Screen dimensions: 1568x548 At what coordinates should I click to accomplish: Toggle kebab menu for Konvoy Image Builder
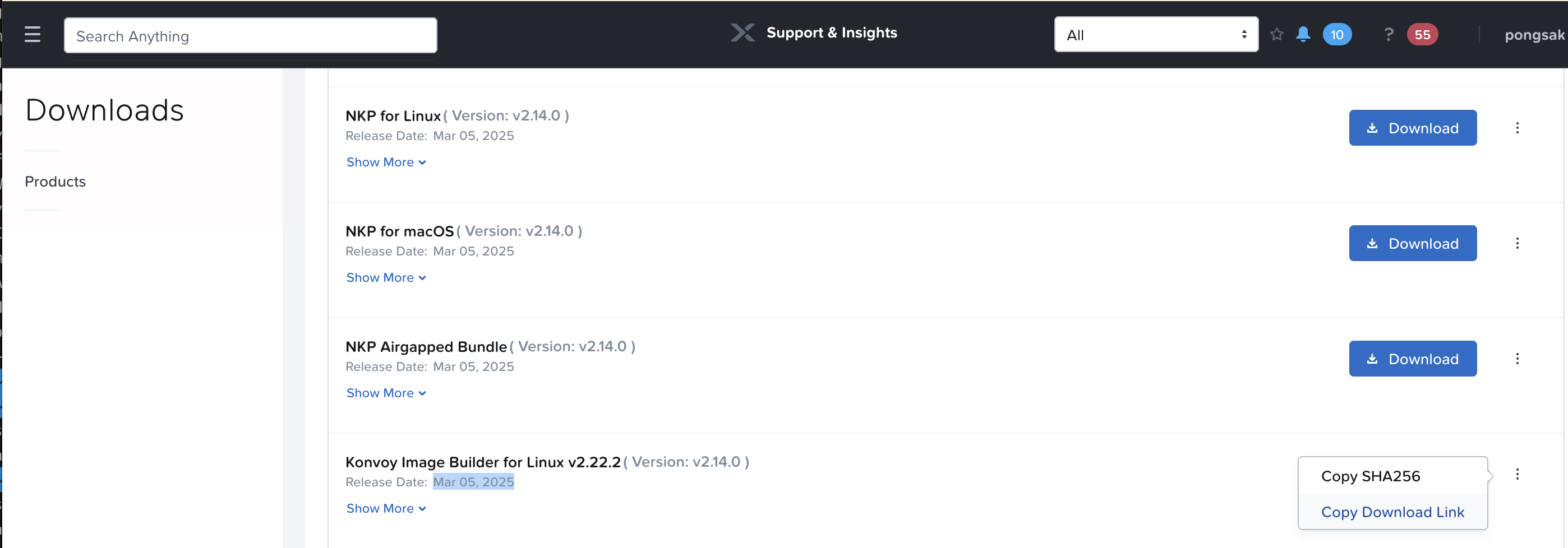[1517, 475]
